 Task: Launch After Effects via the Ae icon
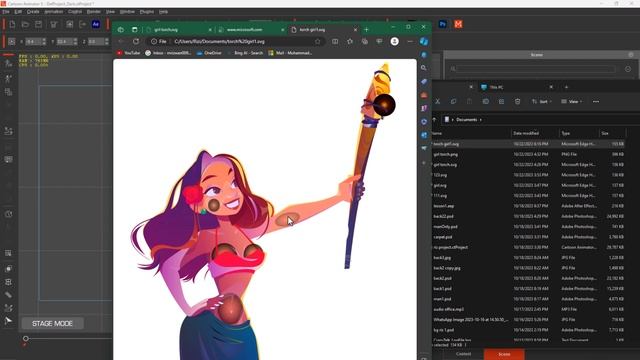coord(96,24)
